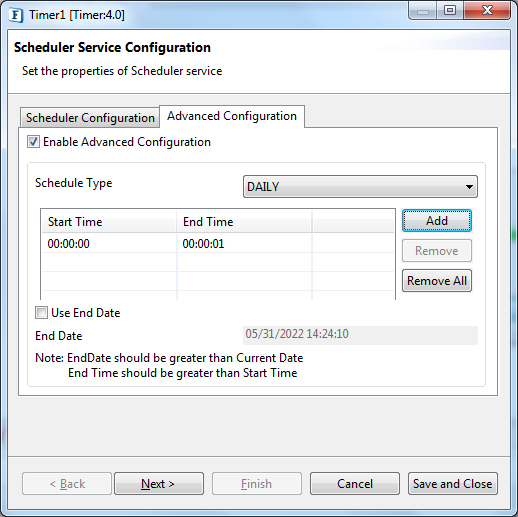Viewport: 518px width, 517px height.
Task: Click the Start Time column header
Action: (x=109, y=222)
